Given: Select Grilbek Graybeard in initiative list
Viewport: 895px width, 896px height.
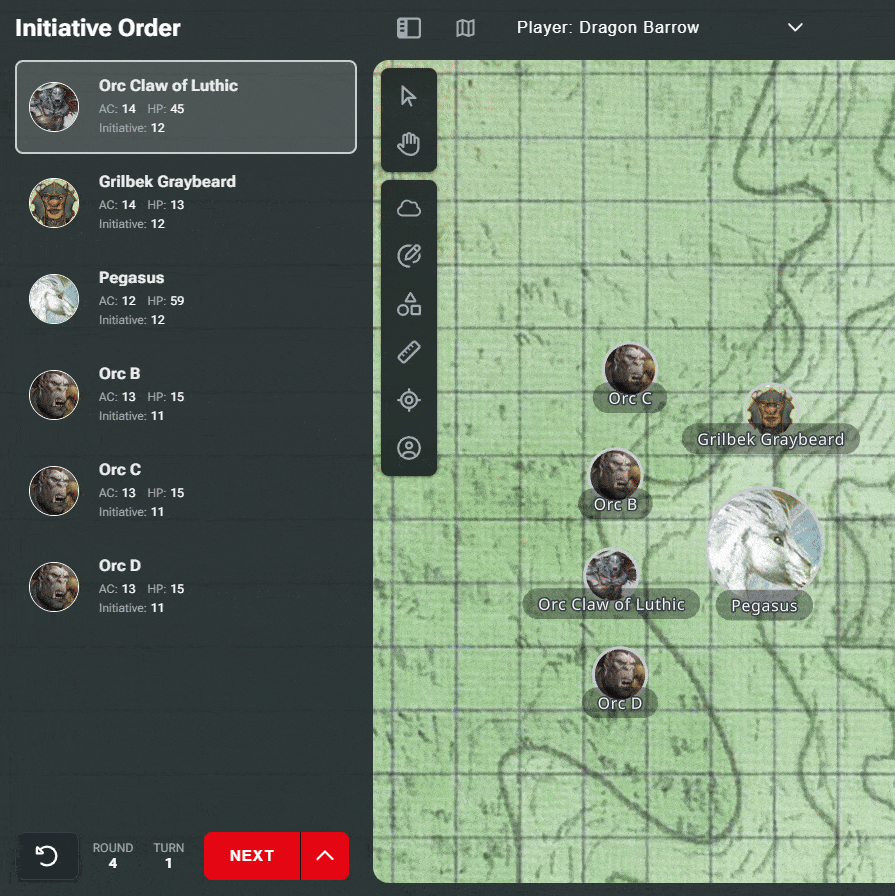Looking at the screenshot, I should (x=186, y=203).
